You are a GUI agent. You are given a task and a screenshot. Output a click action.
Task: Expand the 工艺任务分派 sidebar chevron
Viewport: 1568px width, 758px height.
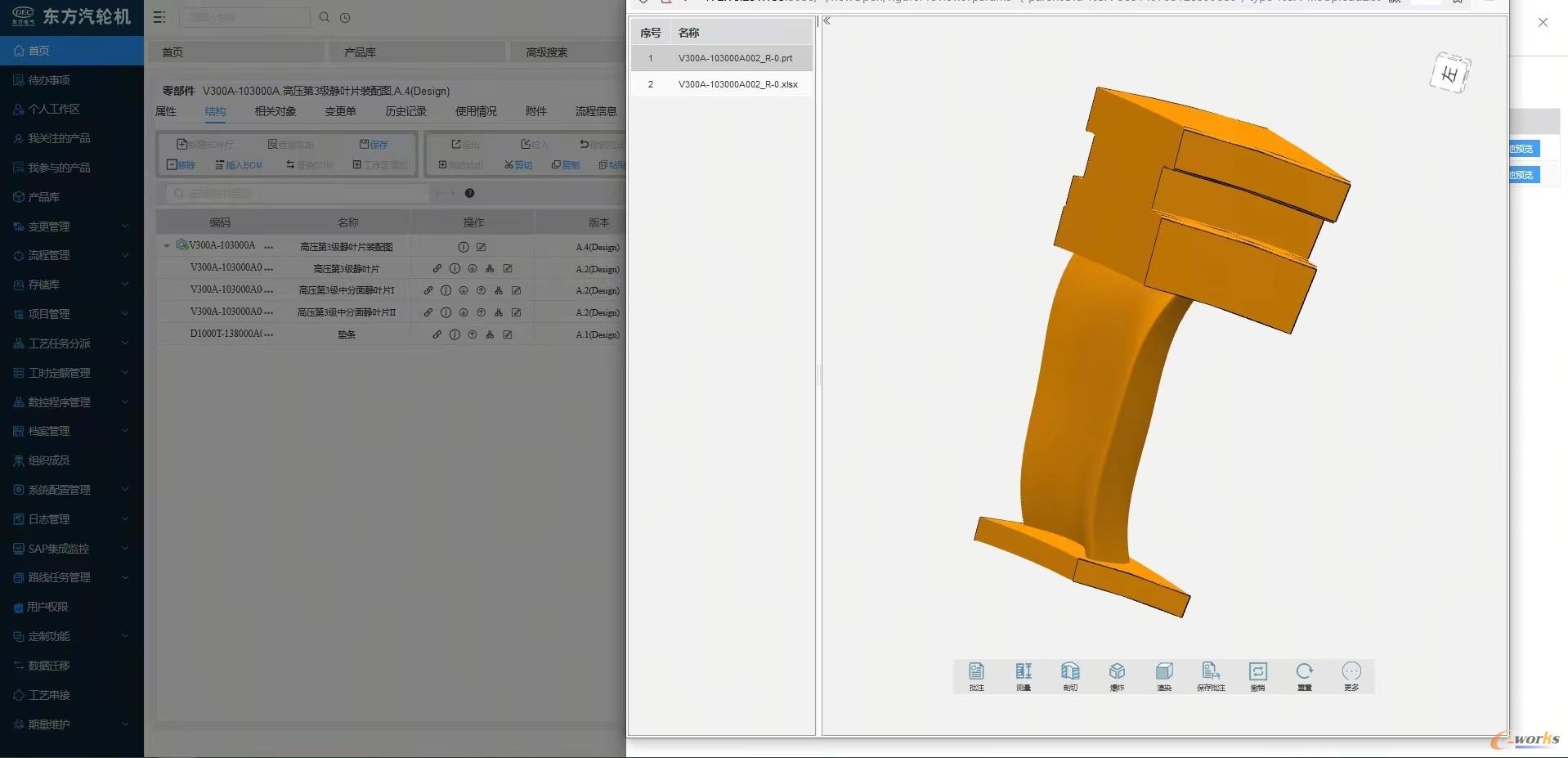coord(125,343)
